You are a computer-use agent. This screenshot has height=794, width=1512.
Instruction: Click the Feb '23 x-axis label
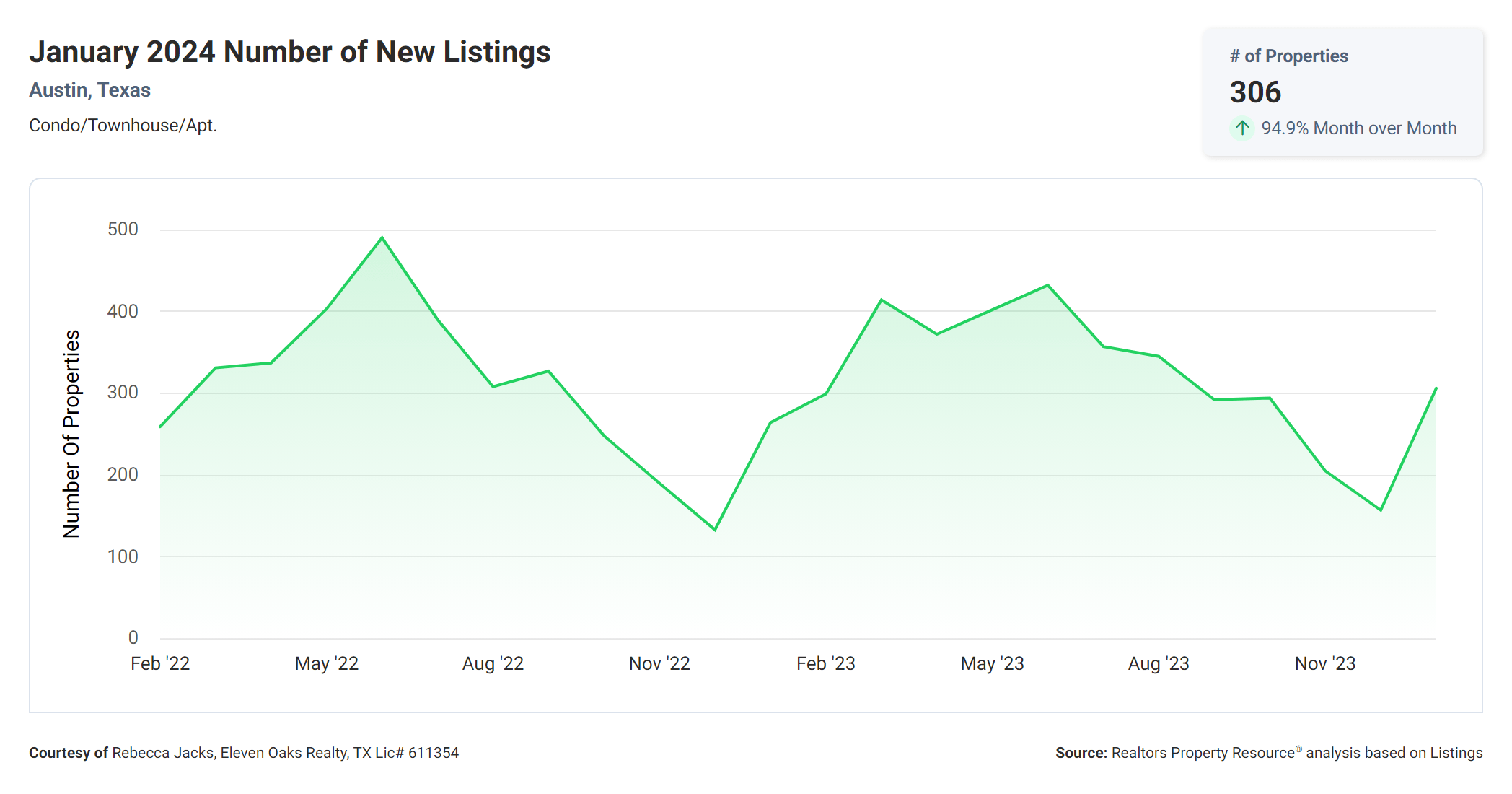coord(825,663)
